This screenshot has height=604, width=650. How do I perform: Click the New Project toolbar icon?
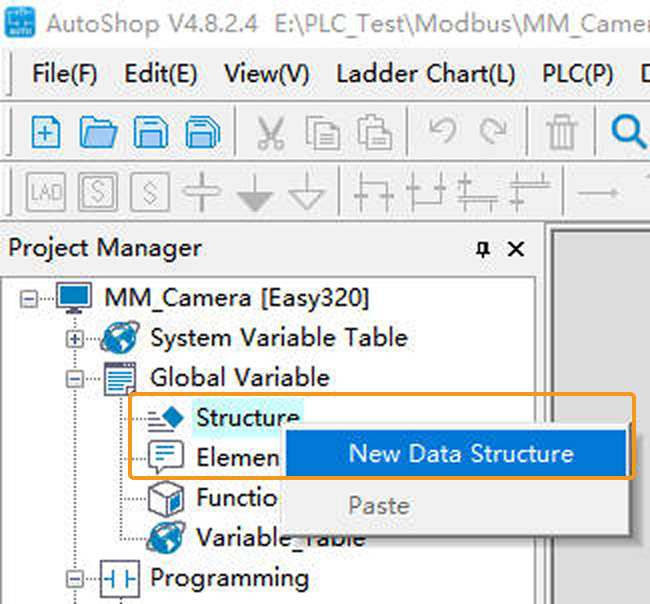46,131
